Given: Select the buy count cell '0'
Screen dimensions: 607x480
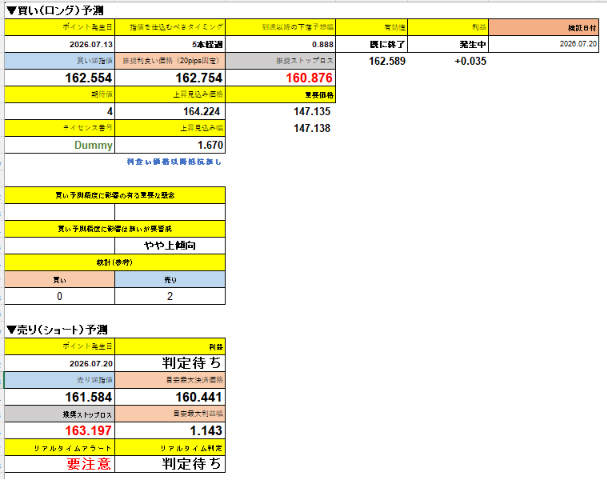Looking at the screenshot, I should (60, 296).
